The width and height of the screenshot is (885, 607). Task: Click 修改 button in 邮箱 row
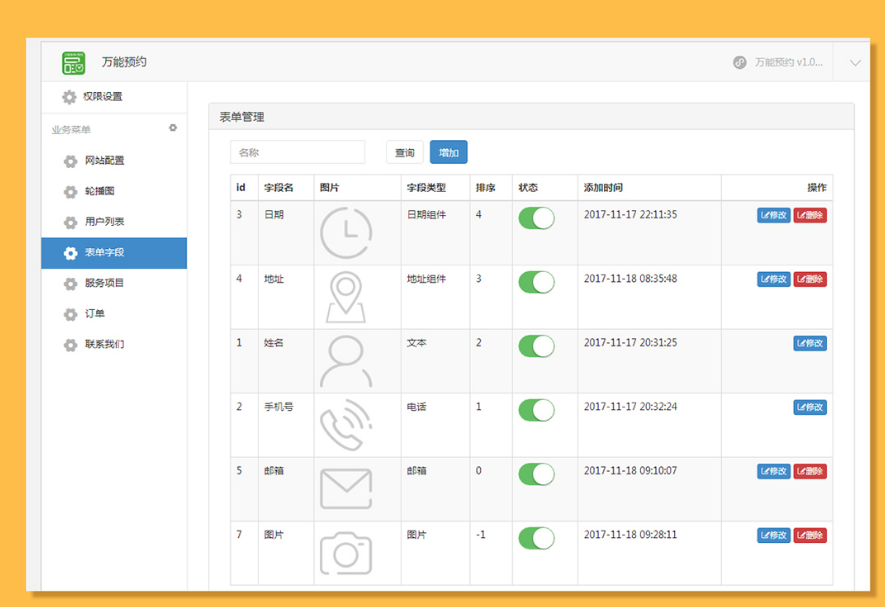[x=773, y=471]
